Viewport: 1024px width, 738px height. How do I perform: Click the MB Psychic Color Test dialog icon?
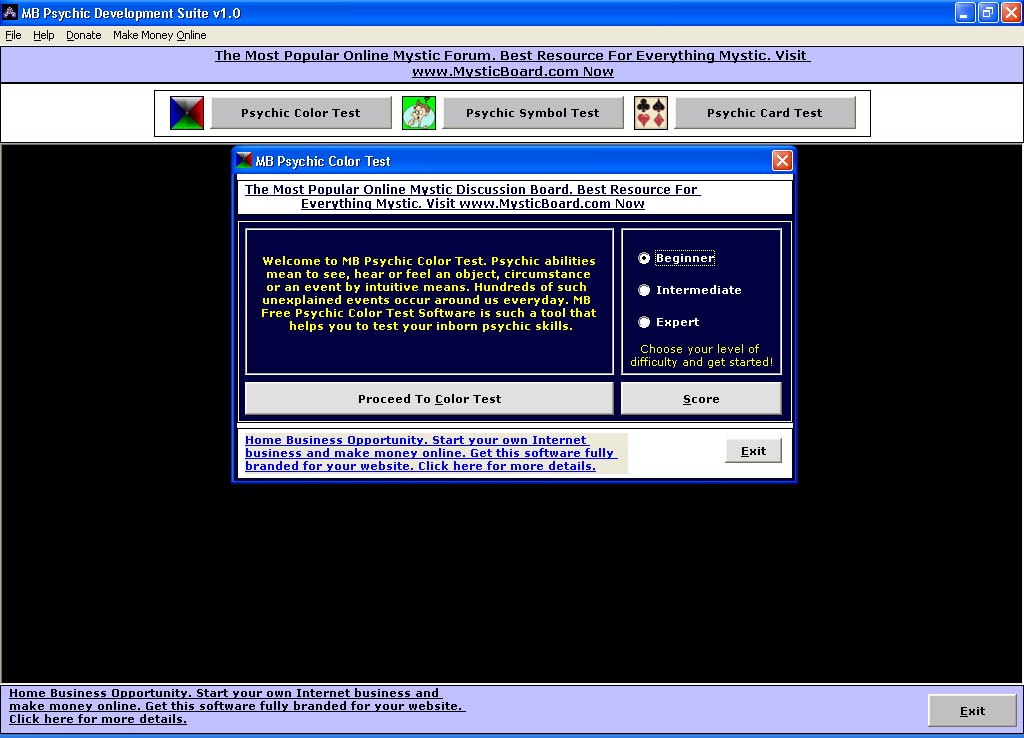(x=244, y=161)
